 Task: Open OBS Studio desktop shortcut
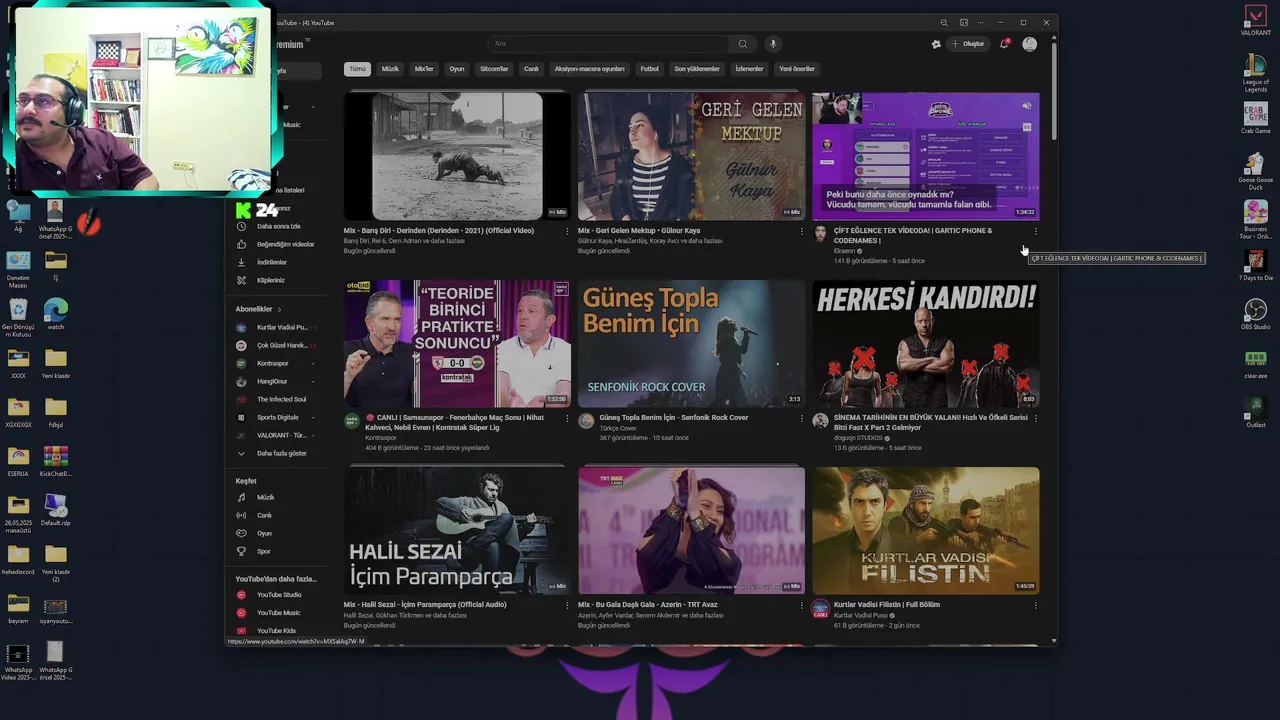(x=1255, y=314)
